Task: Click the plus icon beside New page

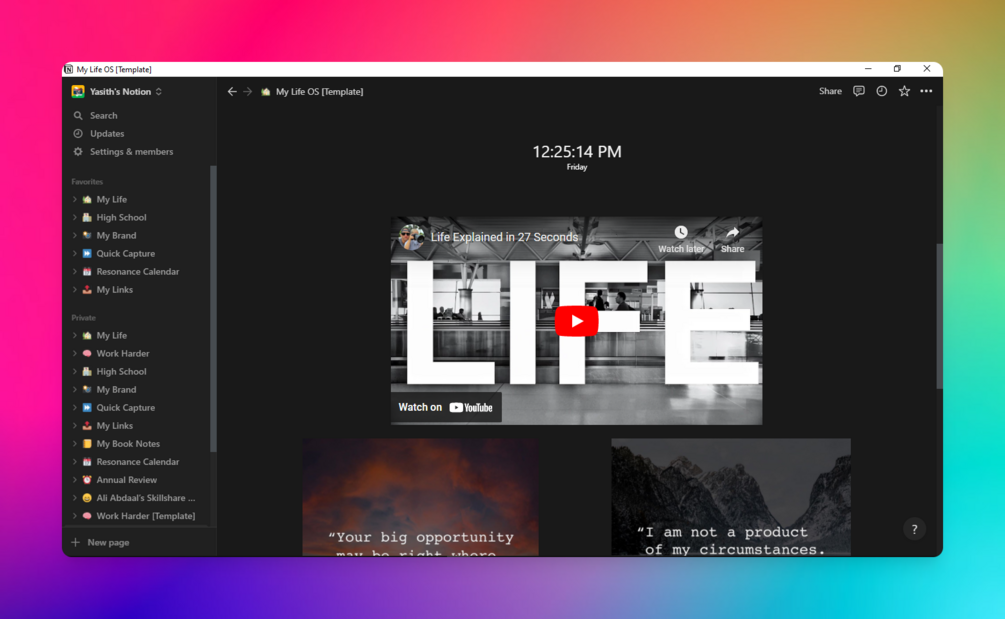Action: tap(76, 542)
